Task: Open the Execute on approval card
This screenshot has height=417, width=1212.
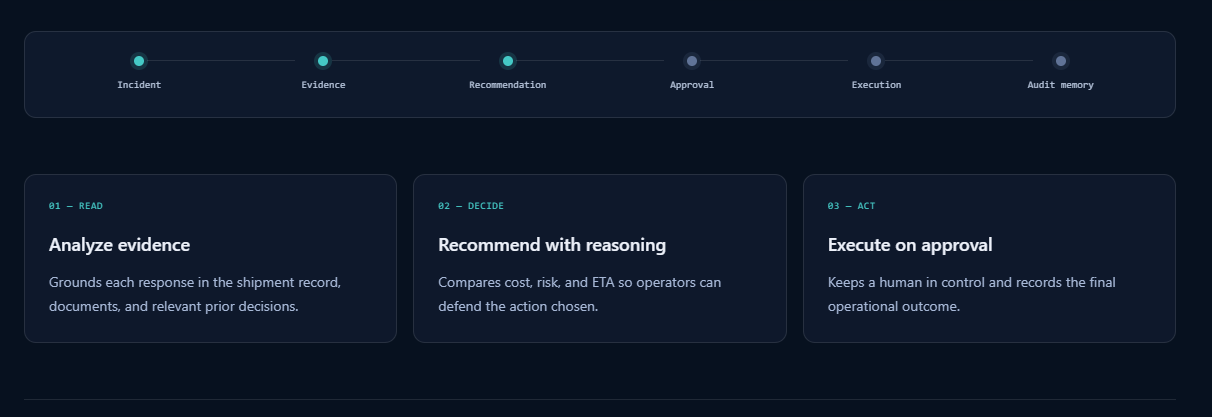Action: coord(989,259)
